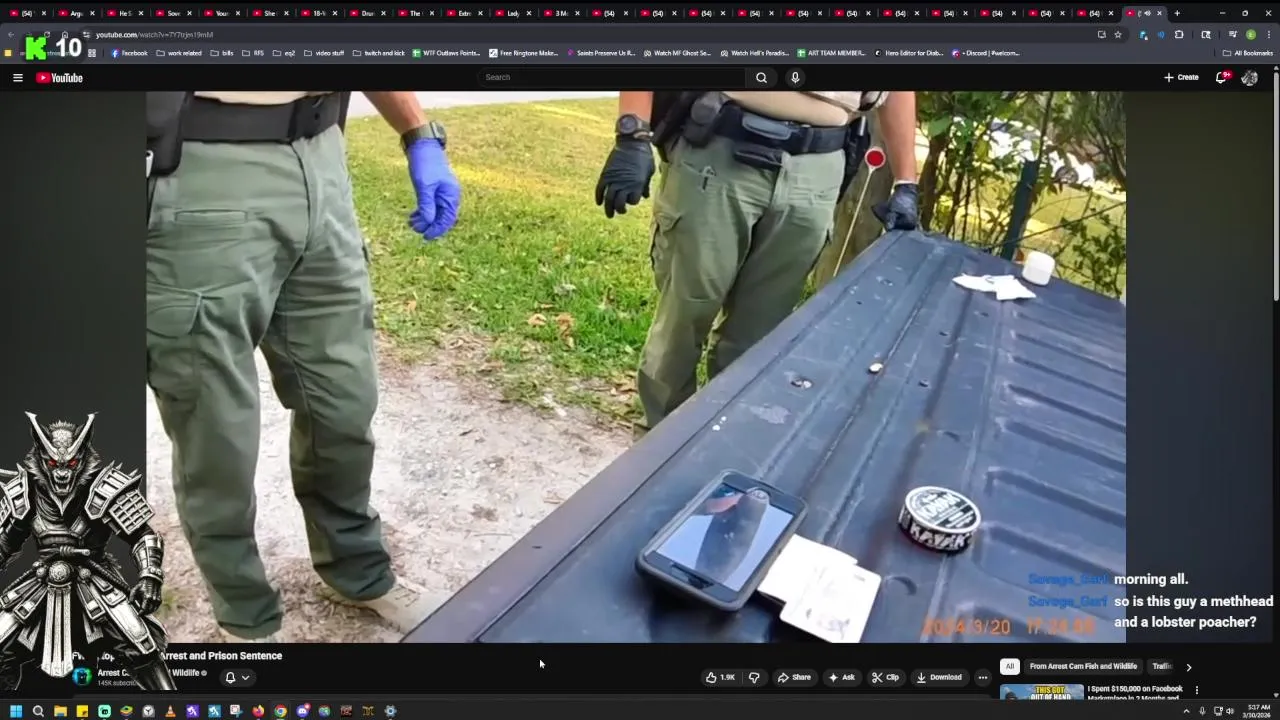
Task: Start voice search with the microphone
Action: pyautogui.click(x=795, y=77)
